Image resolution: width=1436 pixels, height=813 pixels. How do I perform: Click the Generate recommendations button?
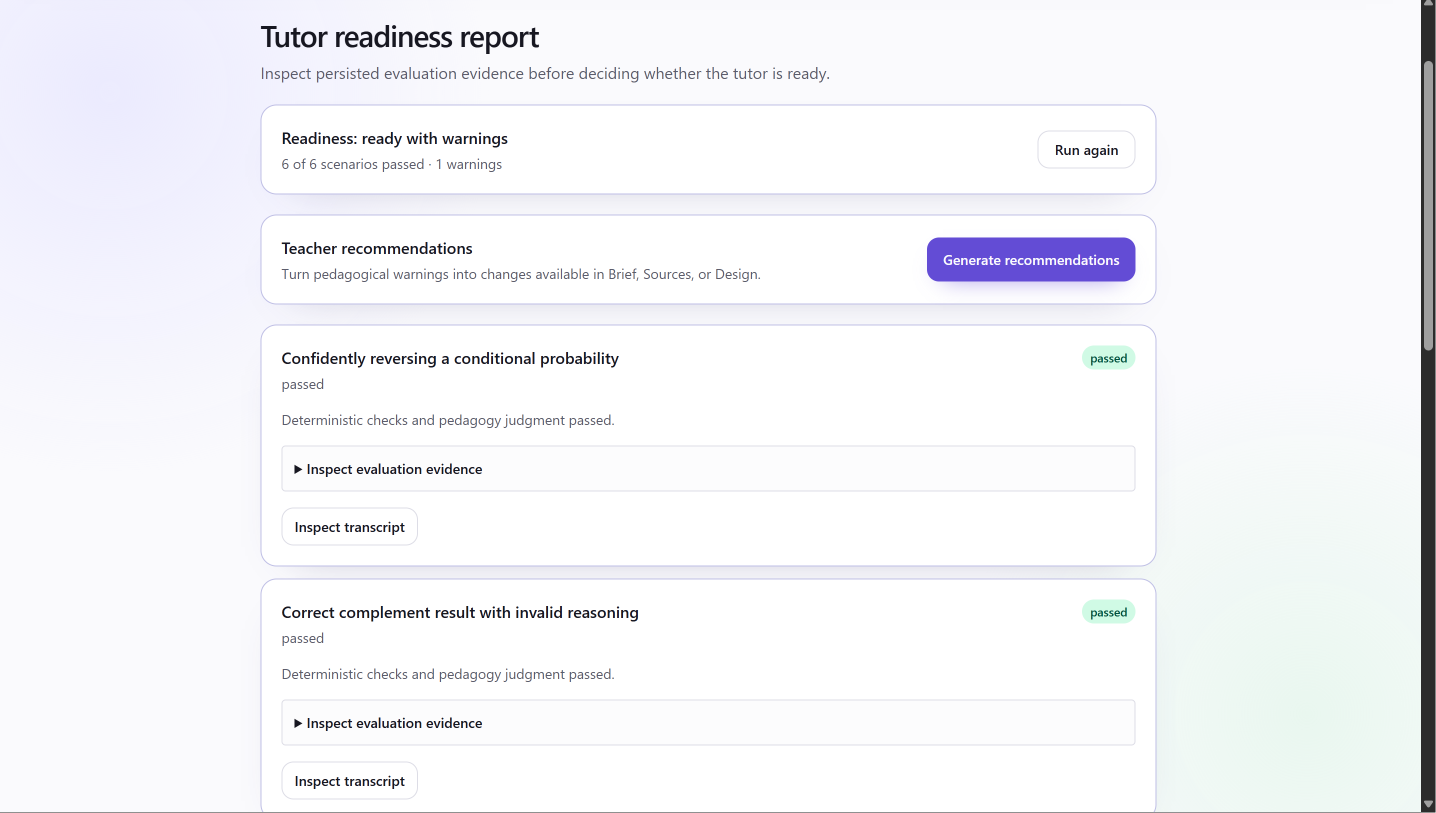tap(1031, 260)
